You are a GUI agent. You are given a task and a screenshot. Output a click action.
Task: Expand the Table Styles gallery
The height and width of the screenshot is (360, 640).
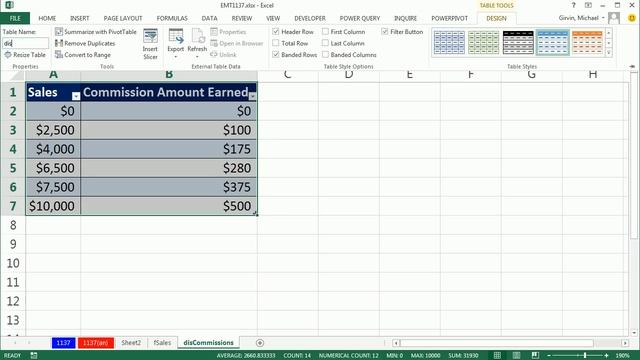(x=609, y=53)
